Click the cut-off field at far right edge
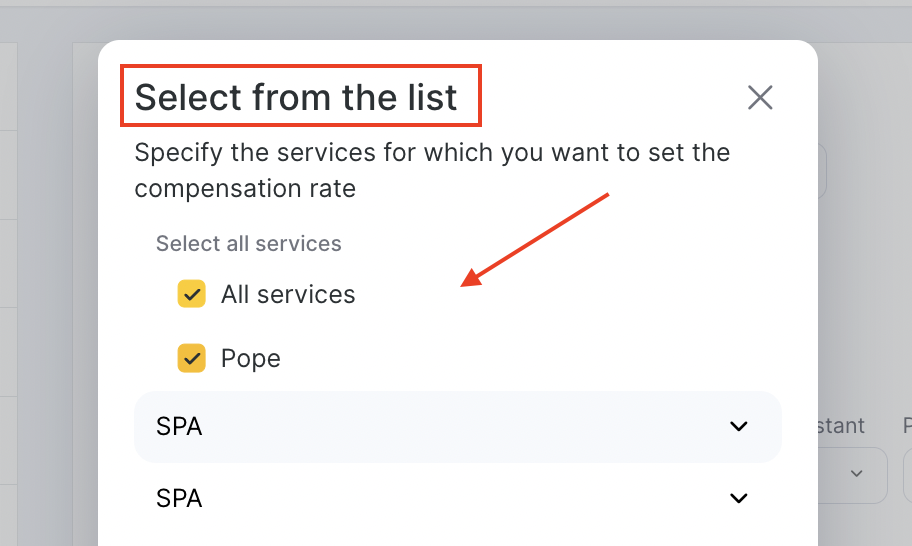 coord(906,474)
